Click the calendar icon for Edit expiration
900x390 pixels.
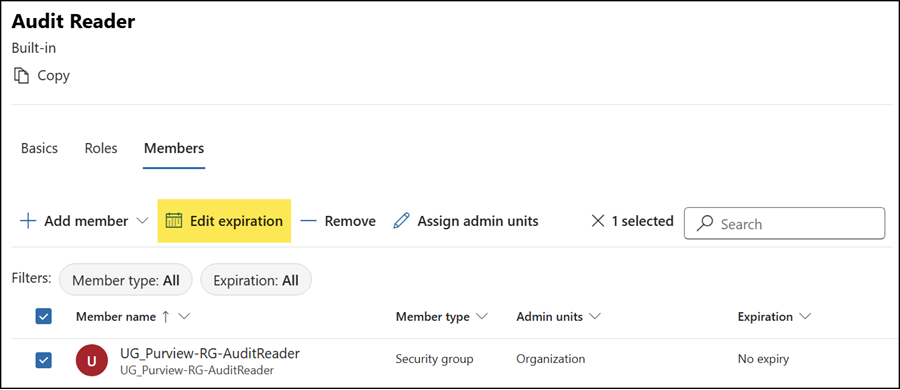point(174,221)
